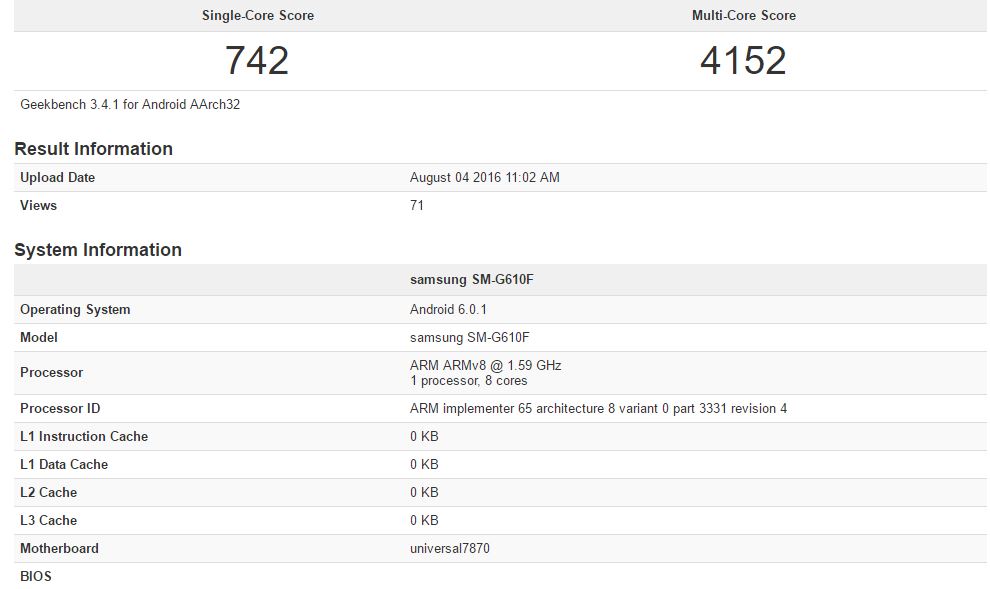The height and width of the screenshot is (589, 990).
Task: Click the Processor ID value text
Action: [598, 408]
